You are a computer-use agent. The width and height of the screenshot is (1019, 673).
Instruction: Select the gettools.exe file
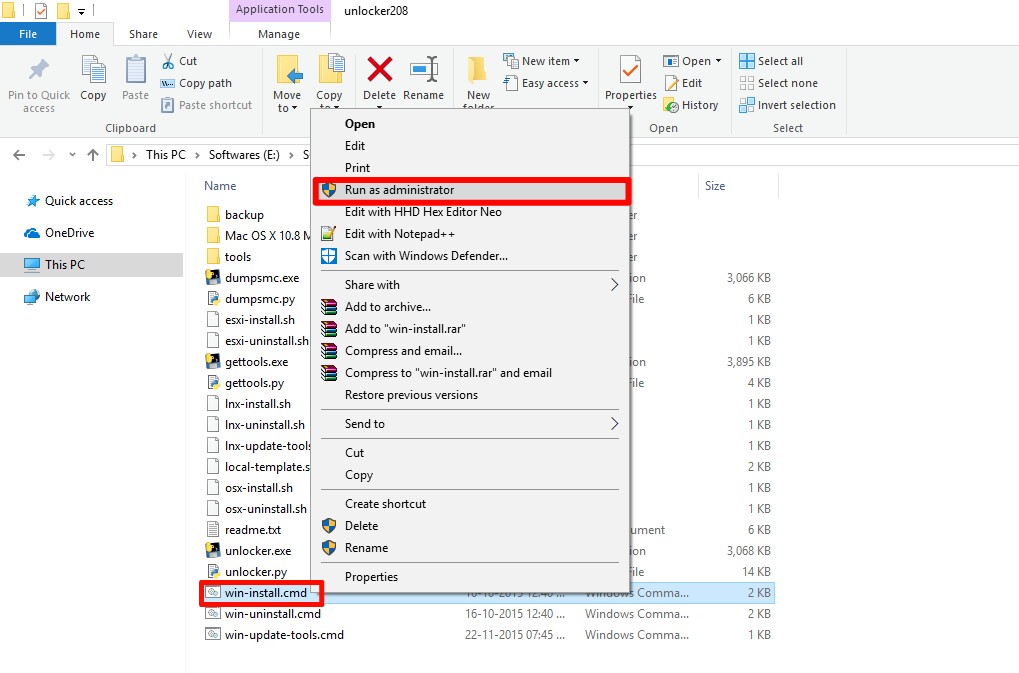click(256, 362)
